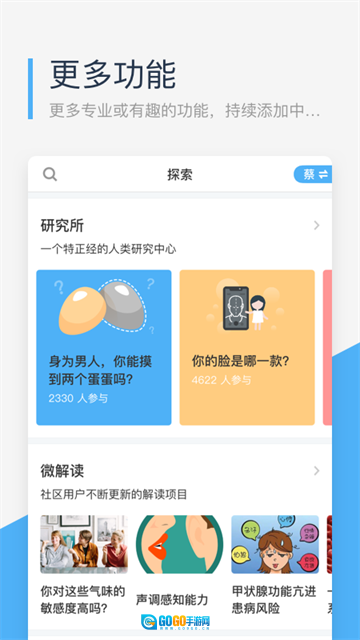Viewport: 360px width, 640px height.
Task: Expand the 研究所 section chevron
Action: (x=316, y=225)
